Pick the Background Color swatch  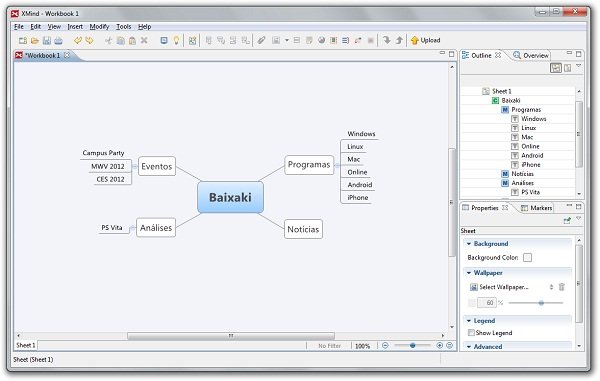point(527,257)
